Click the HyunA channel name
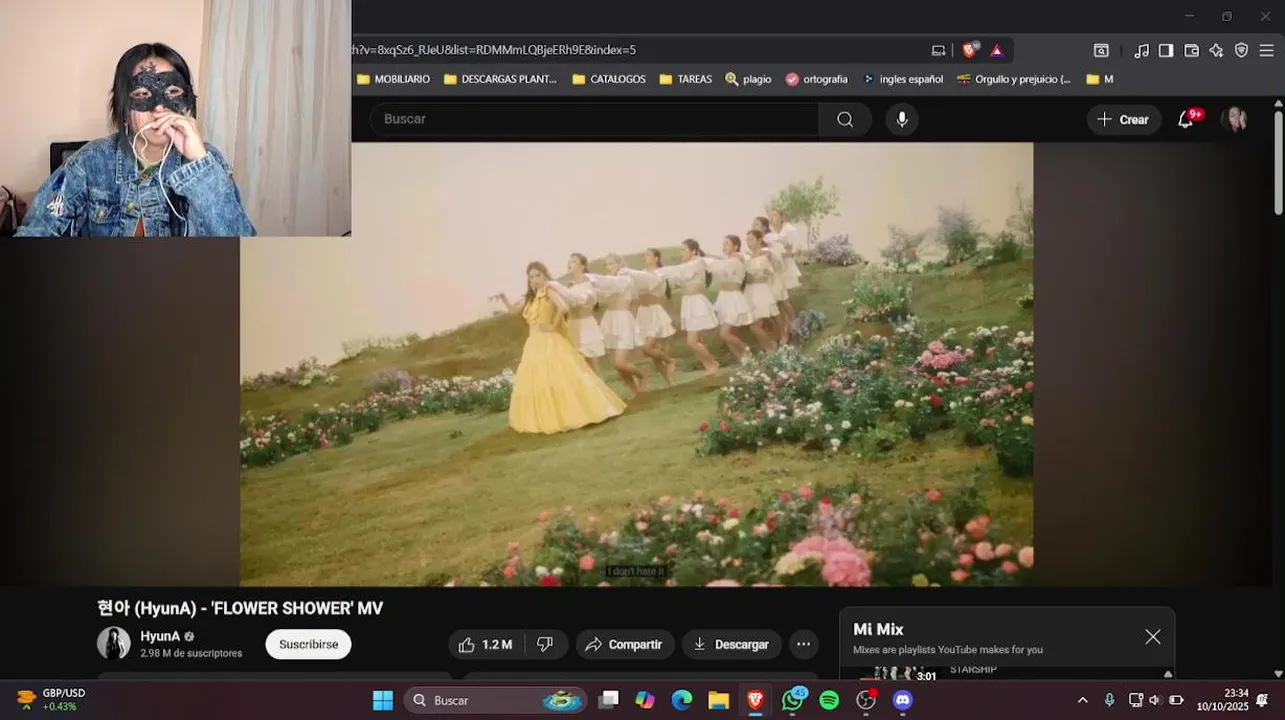The height and width of the screenshot is (720, 1285). [x=160, y=636]
